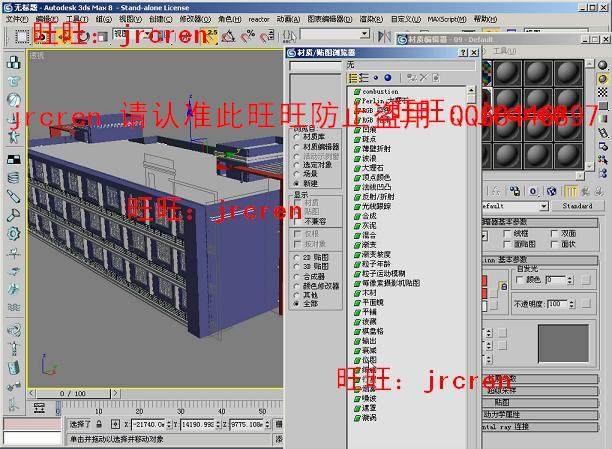The height and width of the screenshot is (449, 612).
Task: Open the MAXScript menu
Action: (447, 19)
